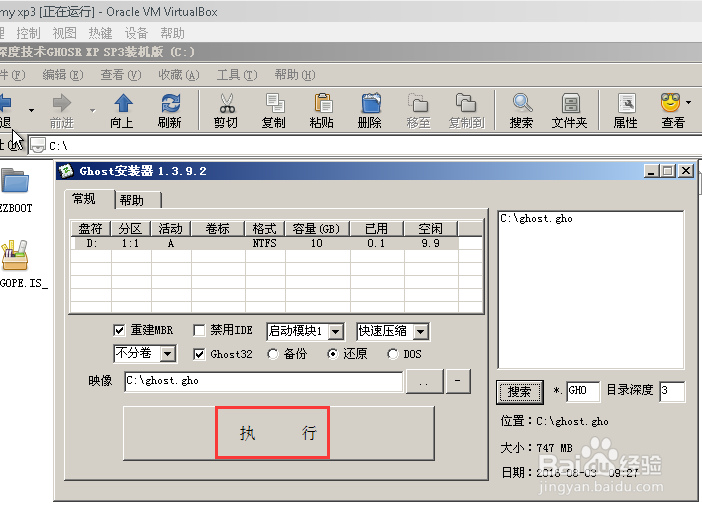Image resolution: width=702 pixels, height=512 pixels.
Task: Open 编辑(E) menu
Action: (63, 75)
